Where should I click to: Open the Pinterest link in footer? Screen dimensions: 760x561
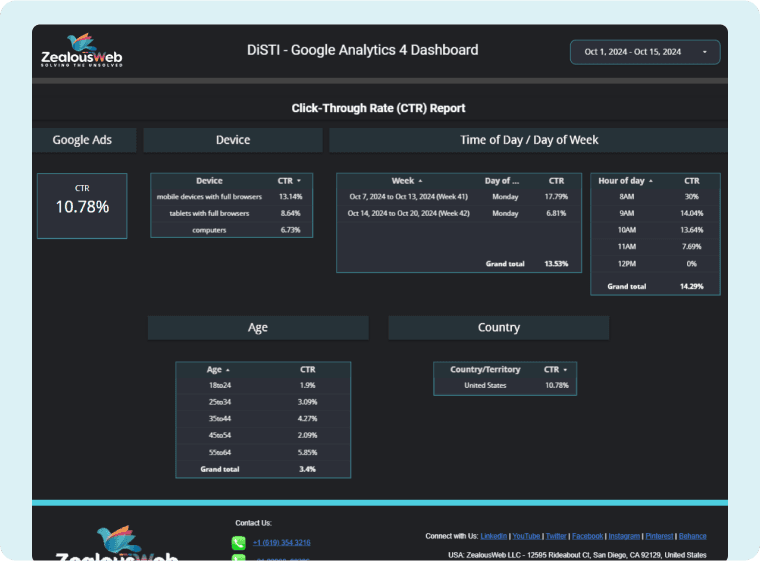pyautogui.click(x=659, y=536)
